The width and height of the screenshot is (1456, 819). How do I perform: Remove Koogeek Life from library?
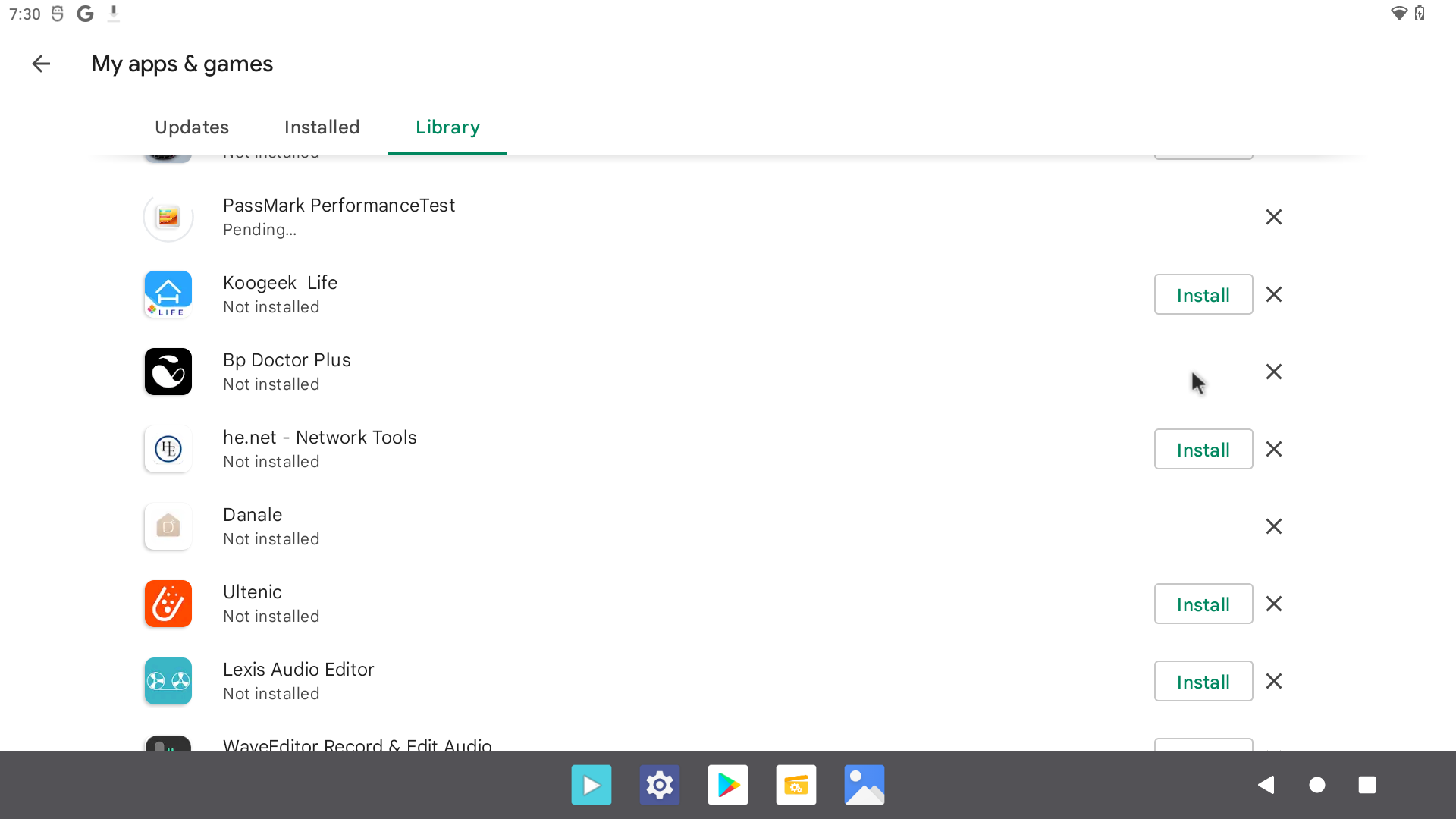[x=1274, y=294]
